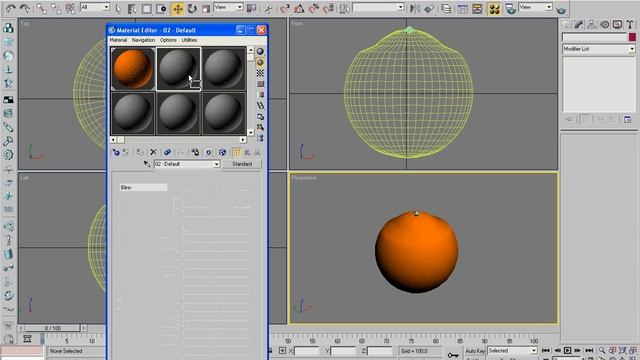Toggle the 3D Snaps icon
The height and width of the screenshot is (360, 640).
pos(285,8)
